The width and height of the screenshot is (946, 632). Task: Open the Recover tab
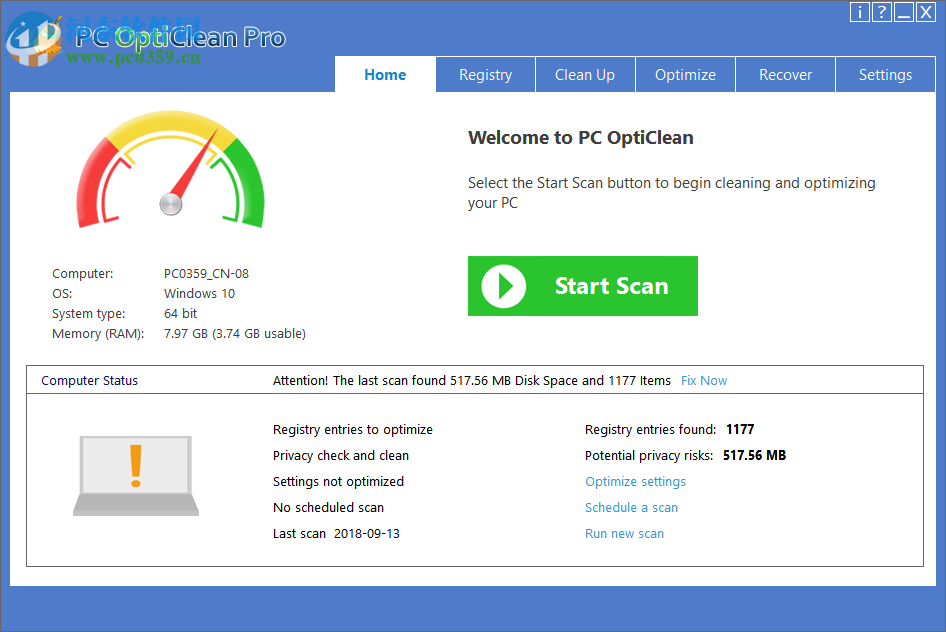(x=785, y=74)
